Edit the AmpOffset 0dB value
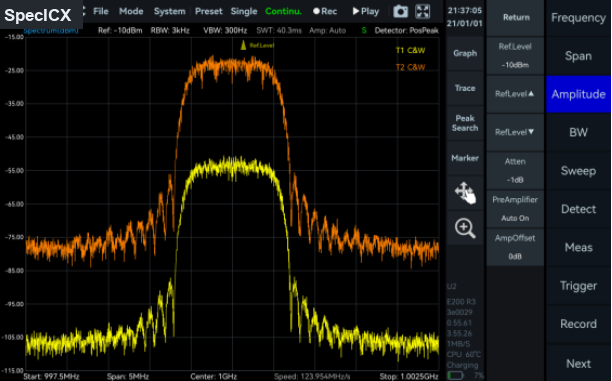The height and width of the screenshot is (381, 612). pos(515,247)
